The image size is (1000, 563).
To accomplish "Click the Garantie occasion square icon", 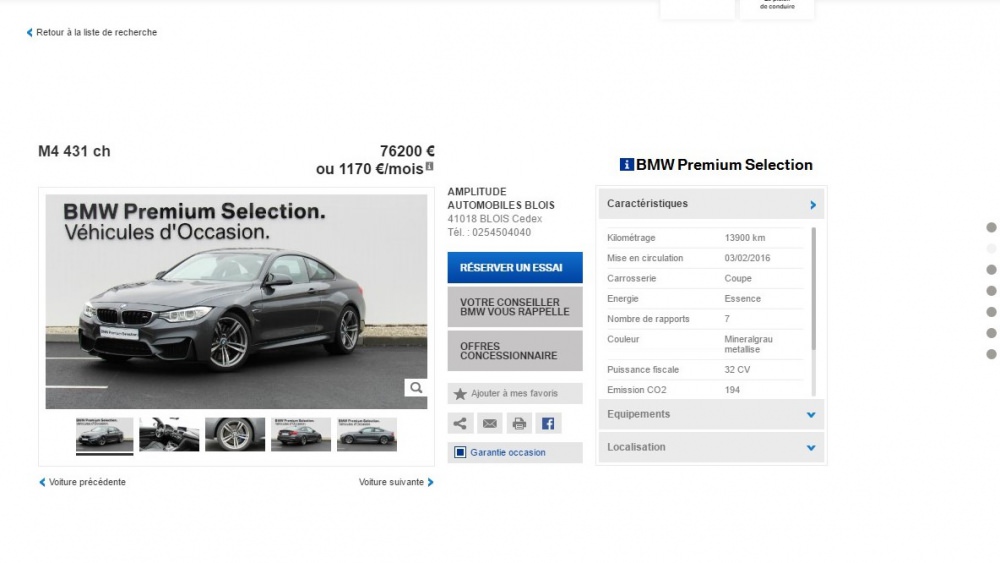I will 460,452.
